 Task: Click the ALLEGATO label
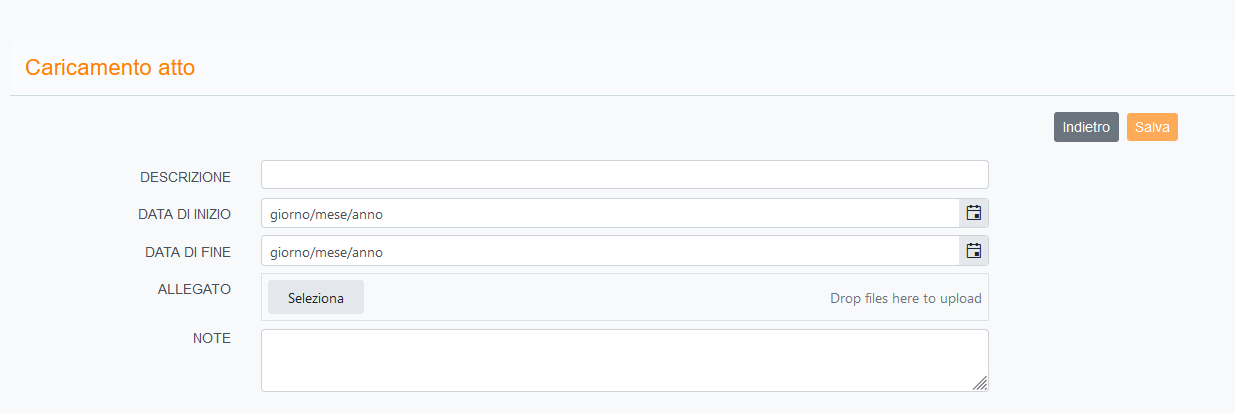[x=194, y=289]
